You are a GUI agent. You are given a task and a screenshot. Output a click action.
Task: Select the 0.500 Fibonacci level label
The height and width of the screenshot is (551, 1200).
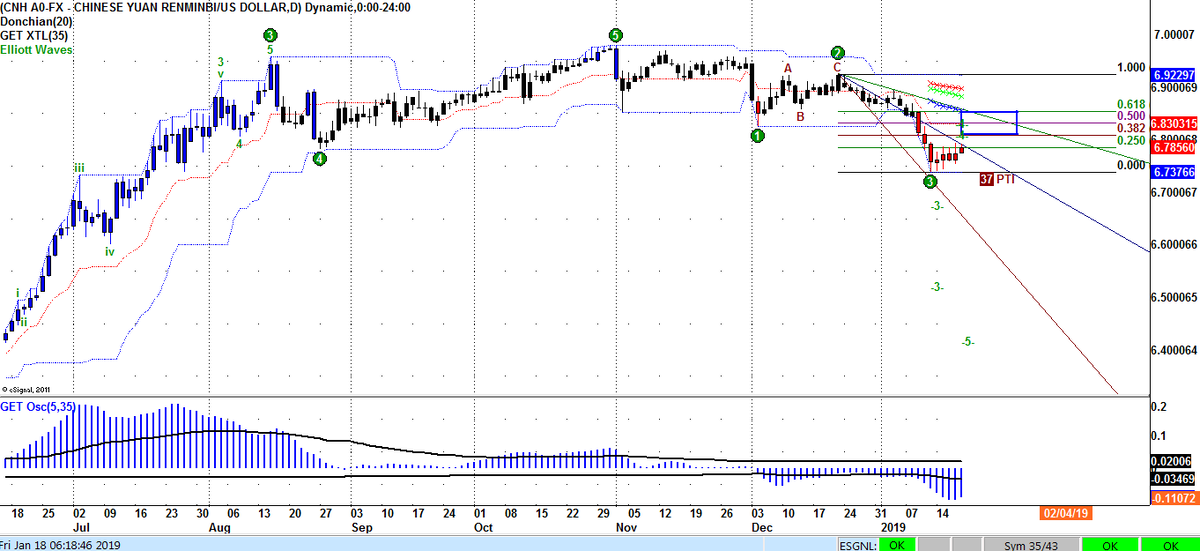[1131, 116]
